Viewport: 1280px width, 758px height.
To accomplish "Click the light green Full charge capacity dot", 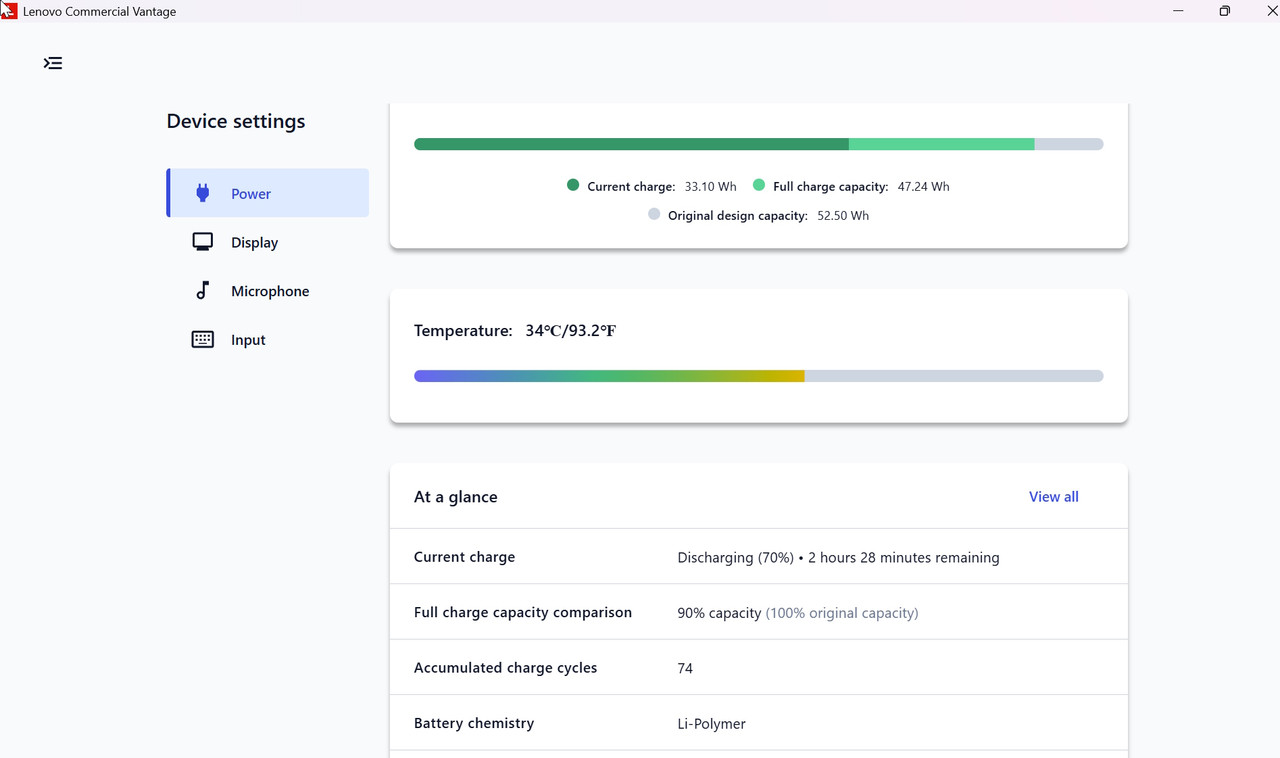I will (x=759, y=185).
